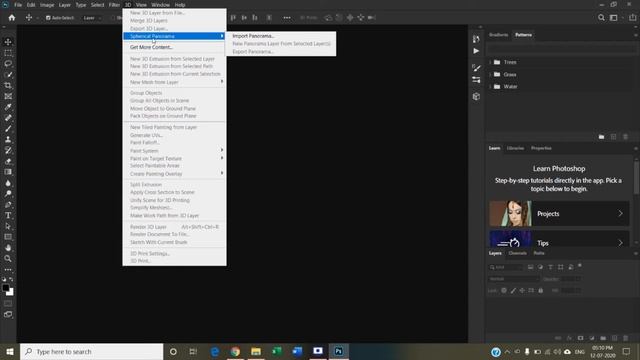The width and height of the screenshot is (640, 360).
Task: Select the Eyedropper tool
Action: [x=8, y=107]
